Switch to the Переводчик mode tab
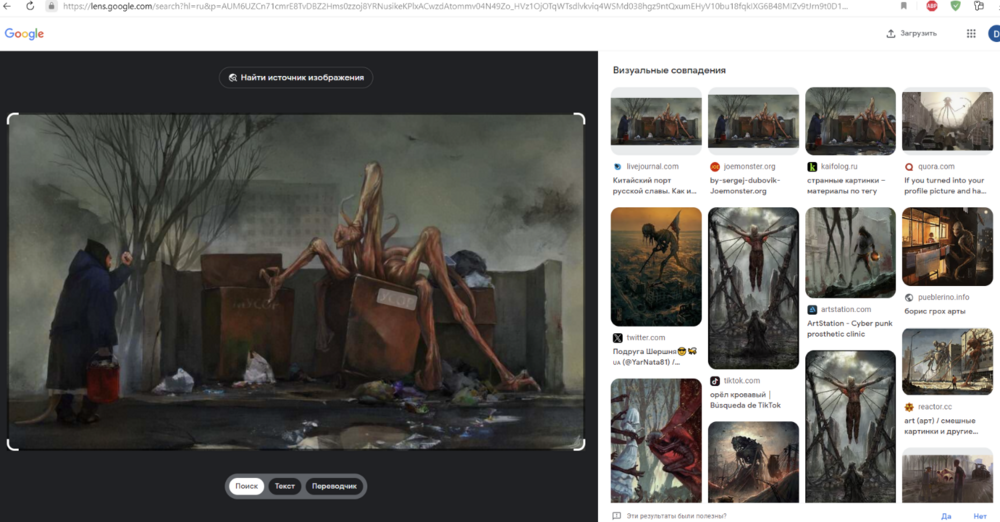The height and width of the screenshot is (522, 1000). (x=334, y=486)
